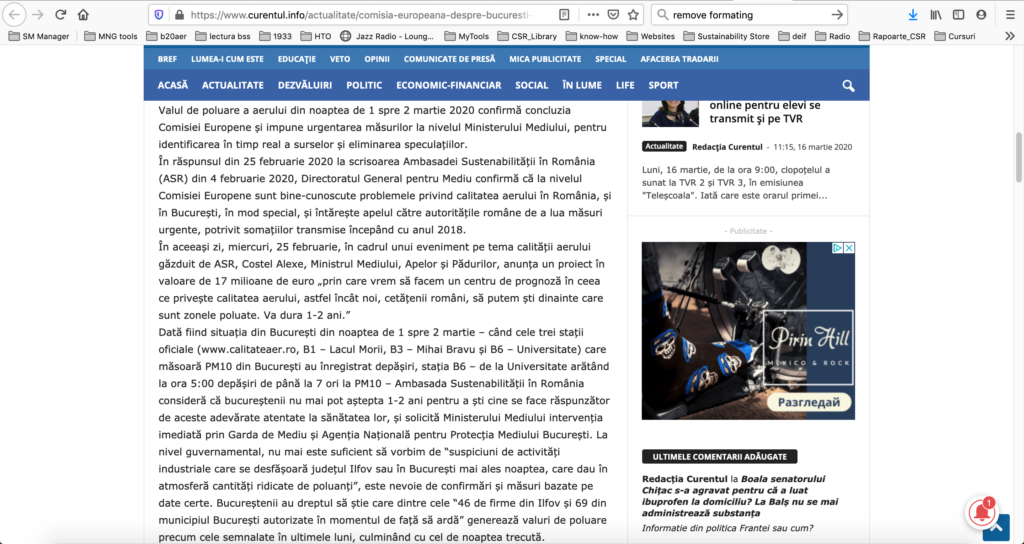This screenshot has width=1024, height=544.
Task: Close the ad with the X icon
Action: pyautogui.click(x=849, y=248)
